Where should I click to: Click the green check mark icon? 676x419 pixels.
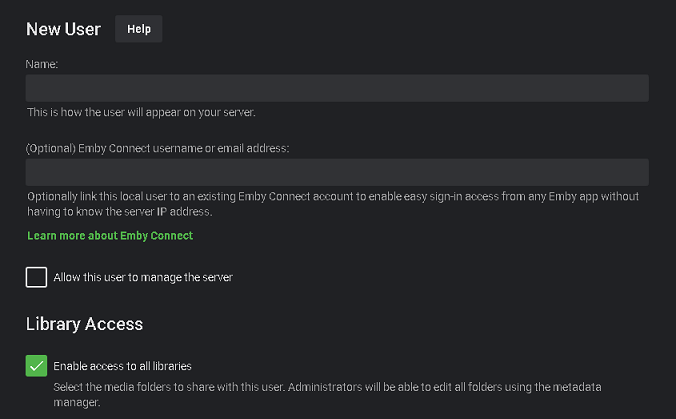click(x=36, y=366)
